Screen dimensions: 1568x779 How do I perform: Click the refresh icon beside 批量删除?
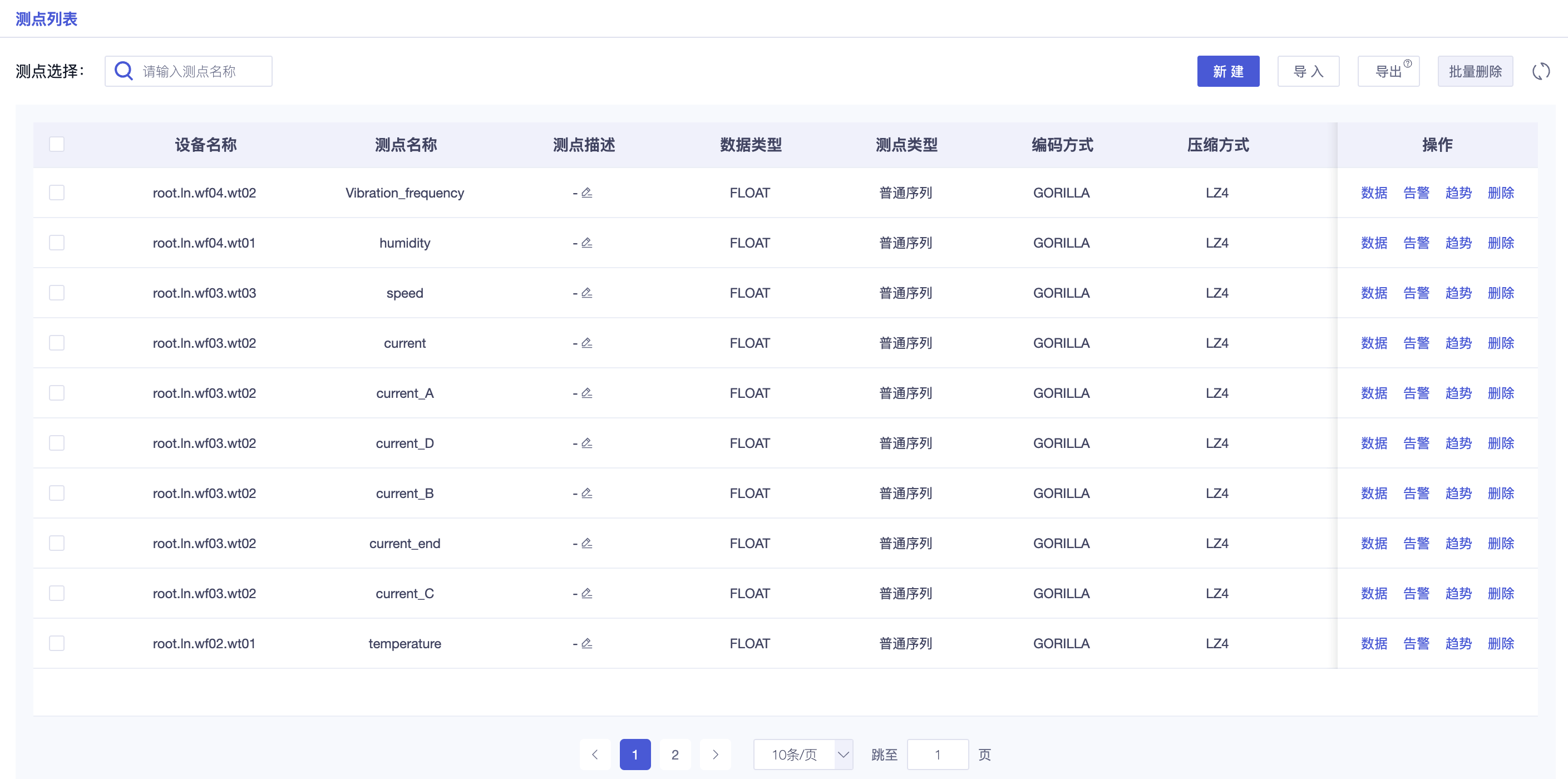tap(1541, 71)
